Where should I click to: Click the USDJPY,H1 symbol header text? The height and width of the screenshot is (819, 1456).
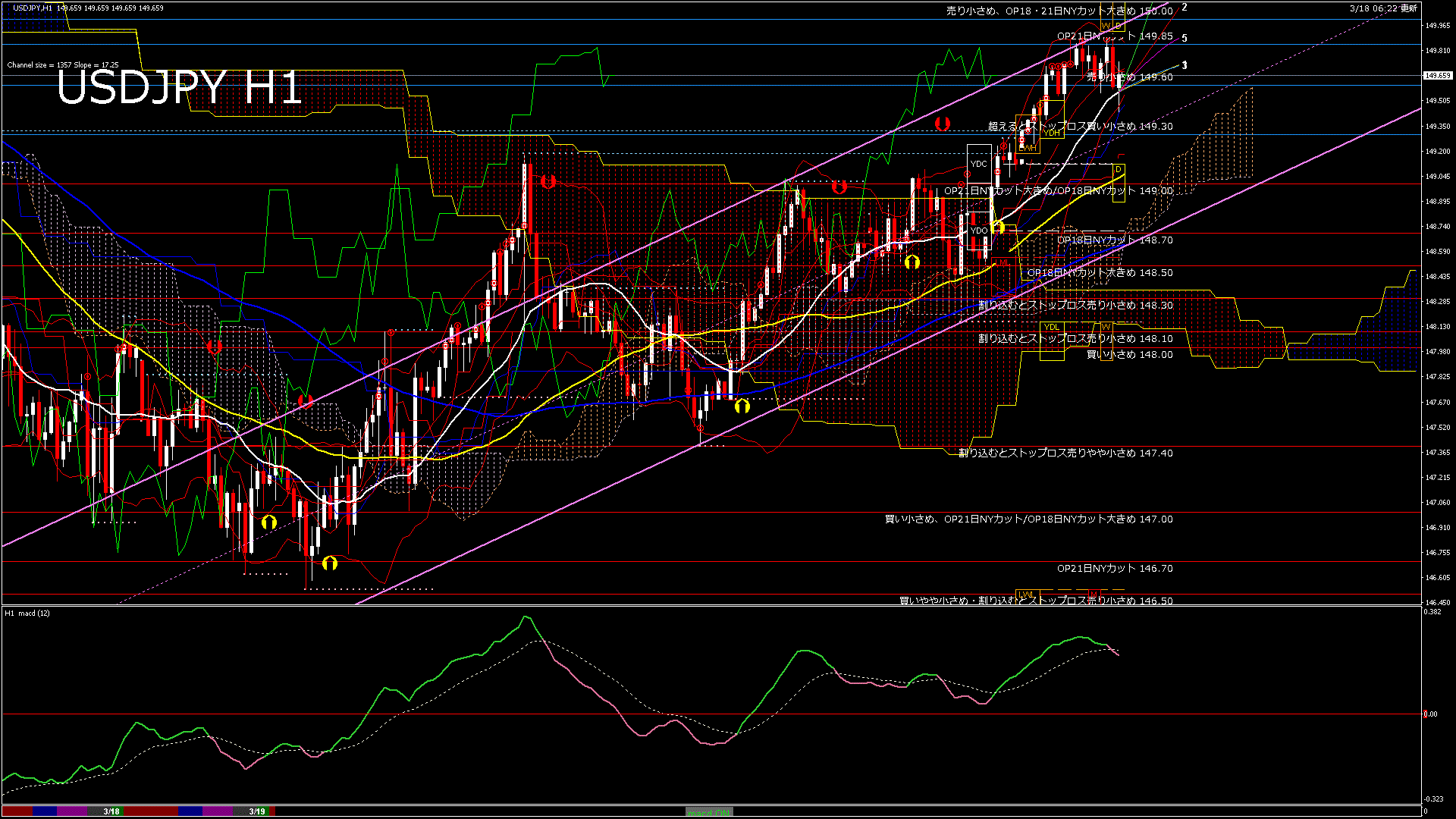pyautogui.click(x=33, y=8)
